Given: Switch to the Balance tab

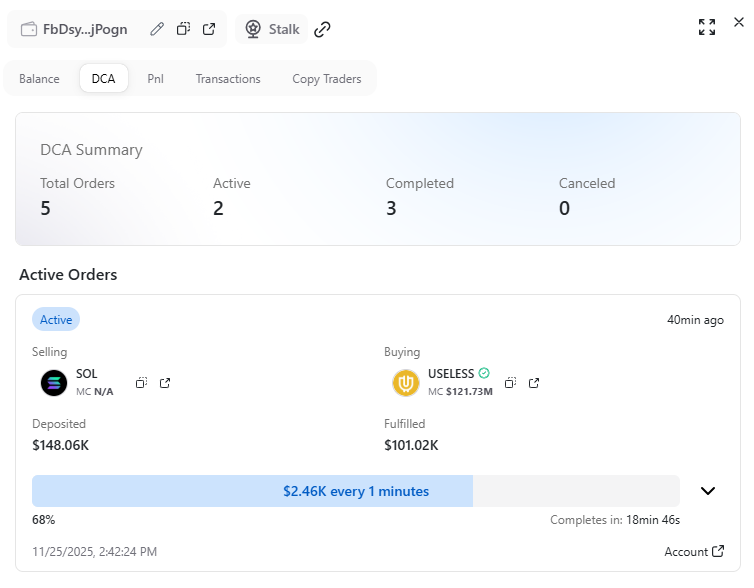Looking at the screenshot, I should coord(39,78).
